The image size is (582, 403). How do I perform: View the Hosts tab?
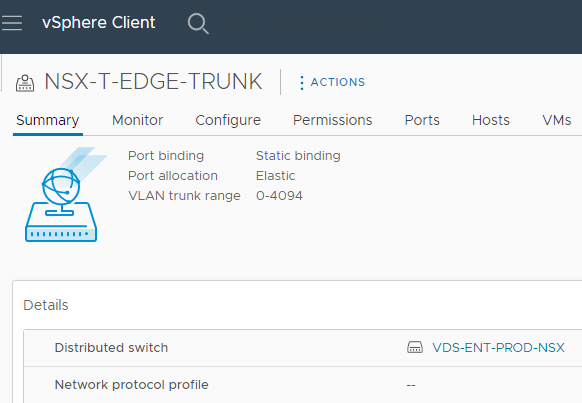pyautogui.click(x=491, y=120)
